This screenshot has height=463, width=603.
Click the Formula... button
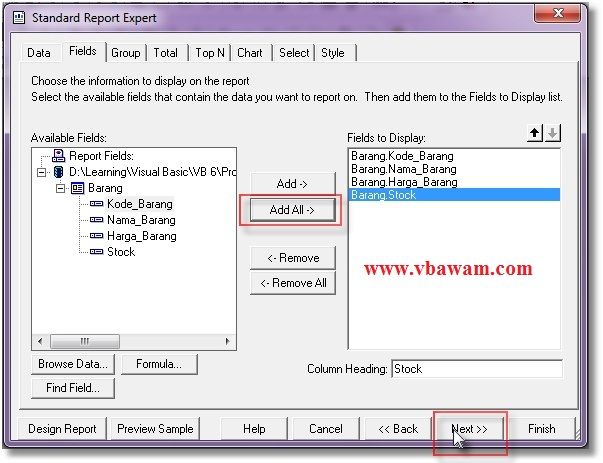[x=159, y=364]
